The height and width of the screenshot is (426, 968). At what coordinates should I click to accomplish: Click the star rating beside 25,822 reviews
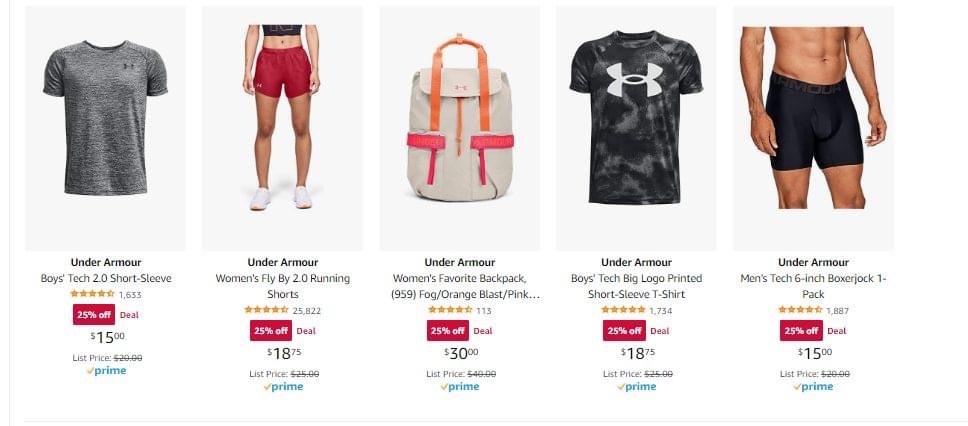coord(267,310)
